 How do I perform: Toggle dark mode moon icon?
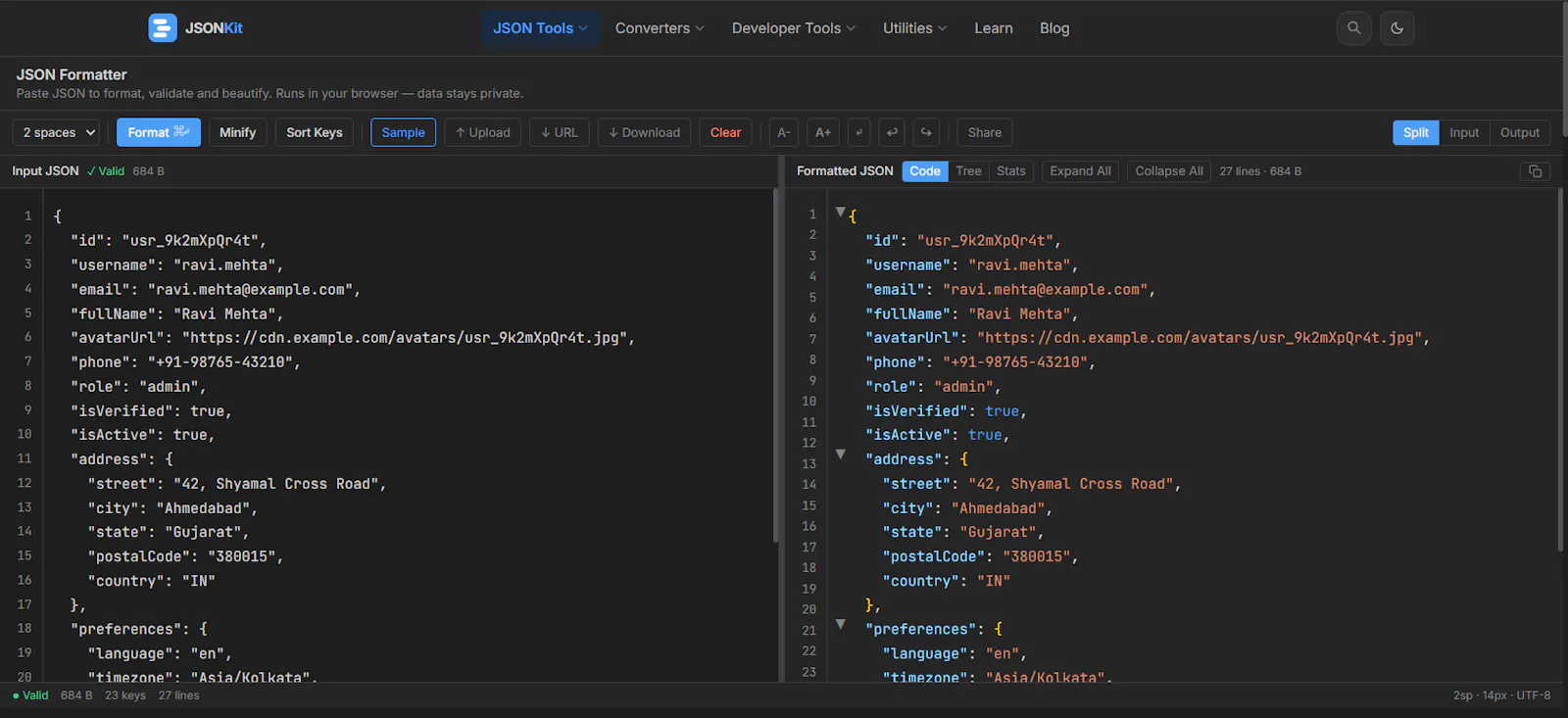pos(1396,27)
